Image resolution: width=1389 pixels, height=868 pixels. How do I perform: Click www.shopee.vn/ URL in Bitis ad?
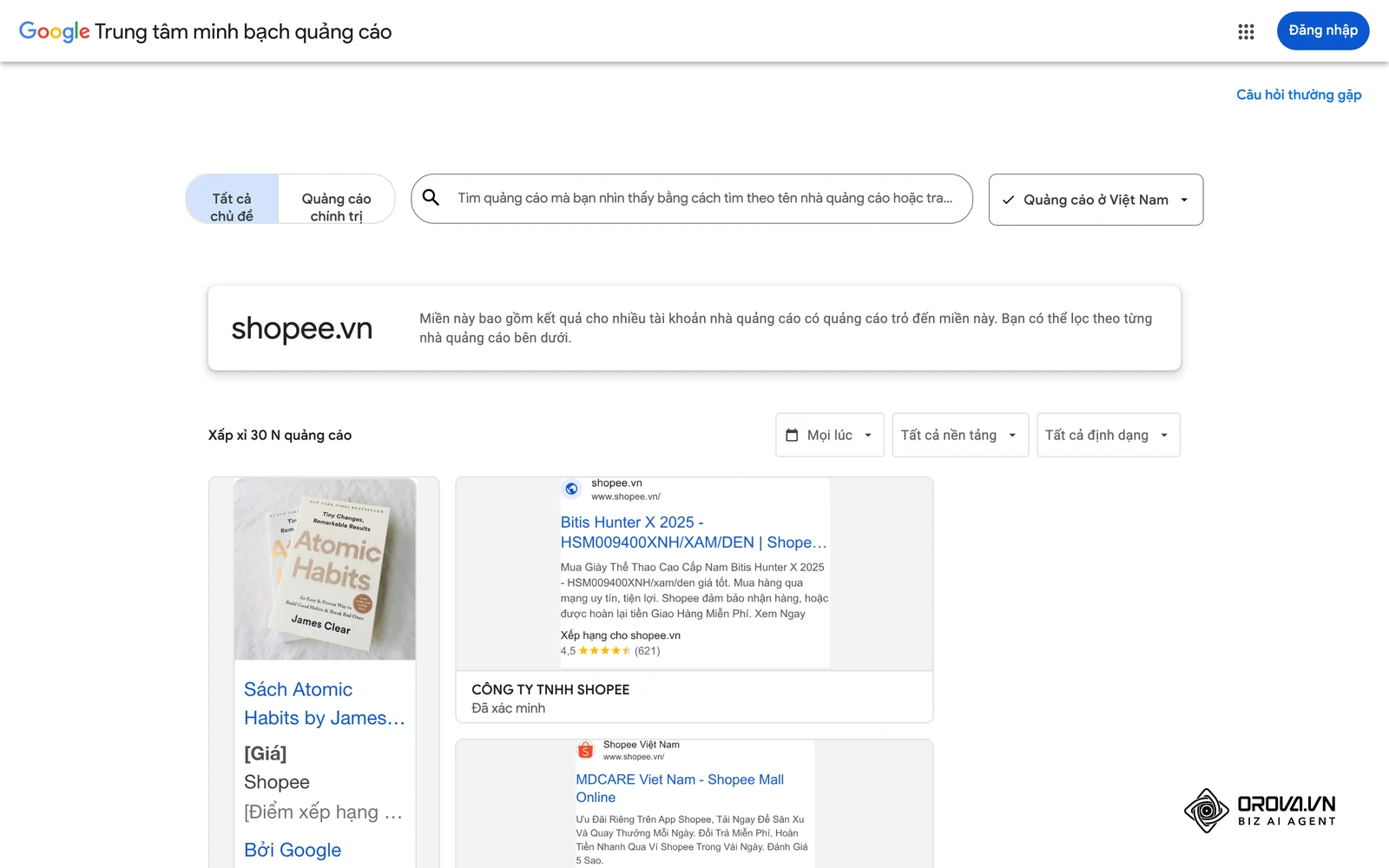click(626, 496)
